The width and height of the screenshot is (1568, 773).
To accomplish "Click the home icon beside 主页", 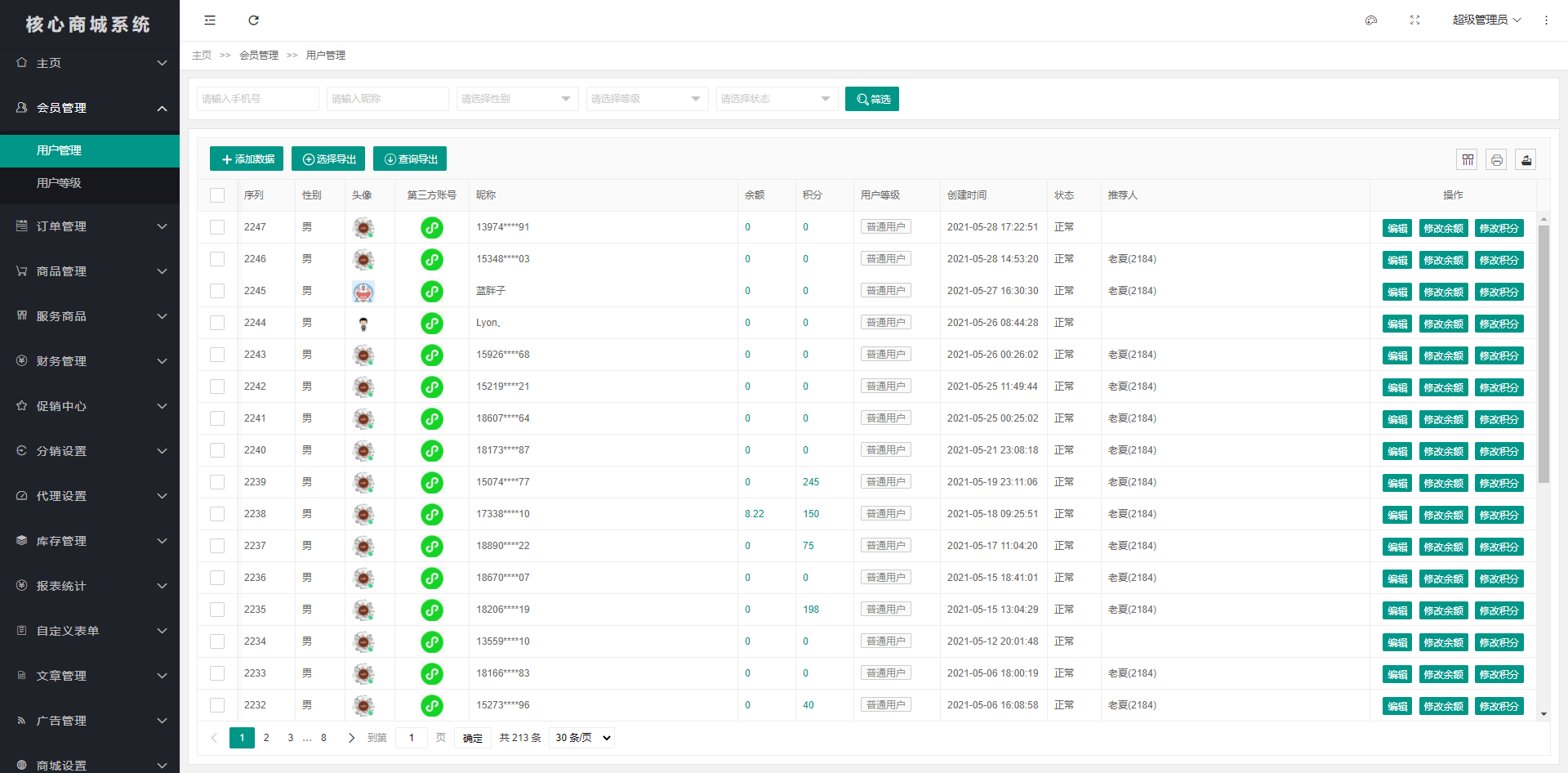I will click(x=22, y=62).
